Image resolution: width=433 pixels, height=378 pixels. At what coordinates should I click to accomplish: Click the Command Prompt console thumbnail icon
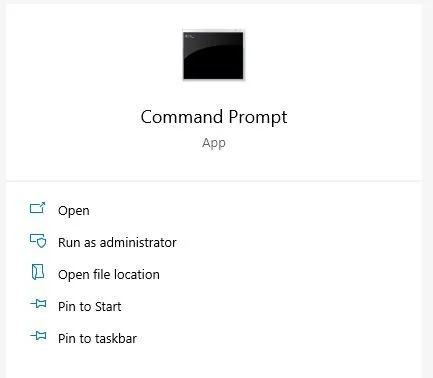coord(213,55)
